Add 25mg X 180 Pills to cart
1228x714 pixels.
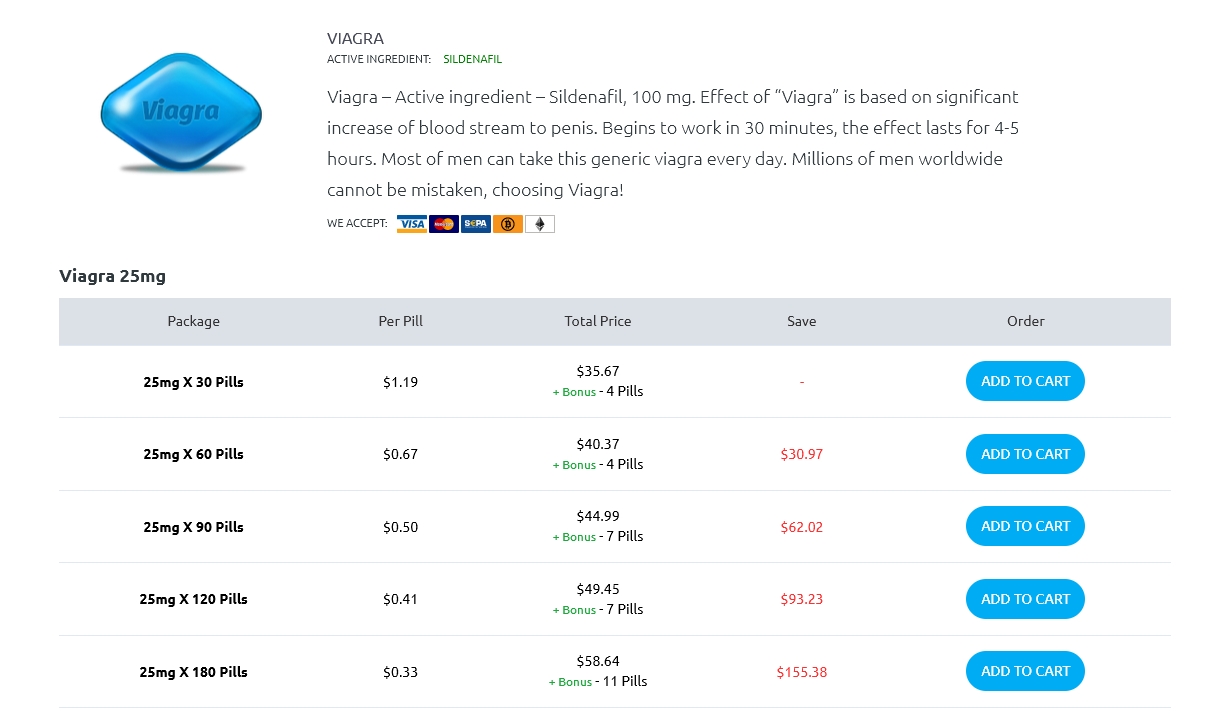1025,671
